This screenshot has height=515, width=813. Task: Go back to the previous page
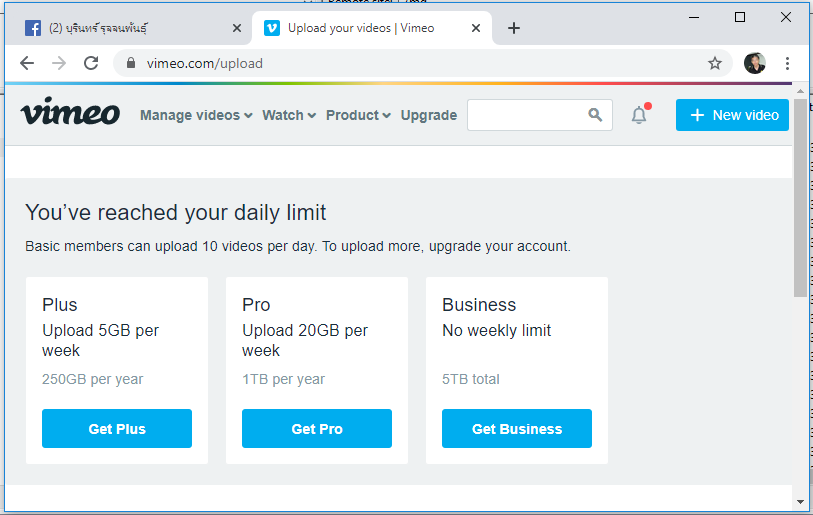pos(27,63)
